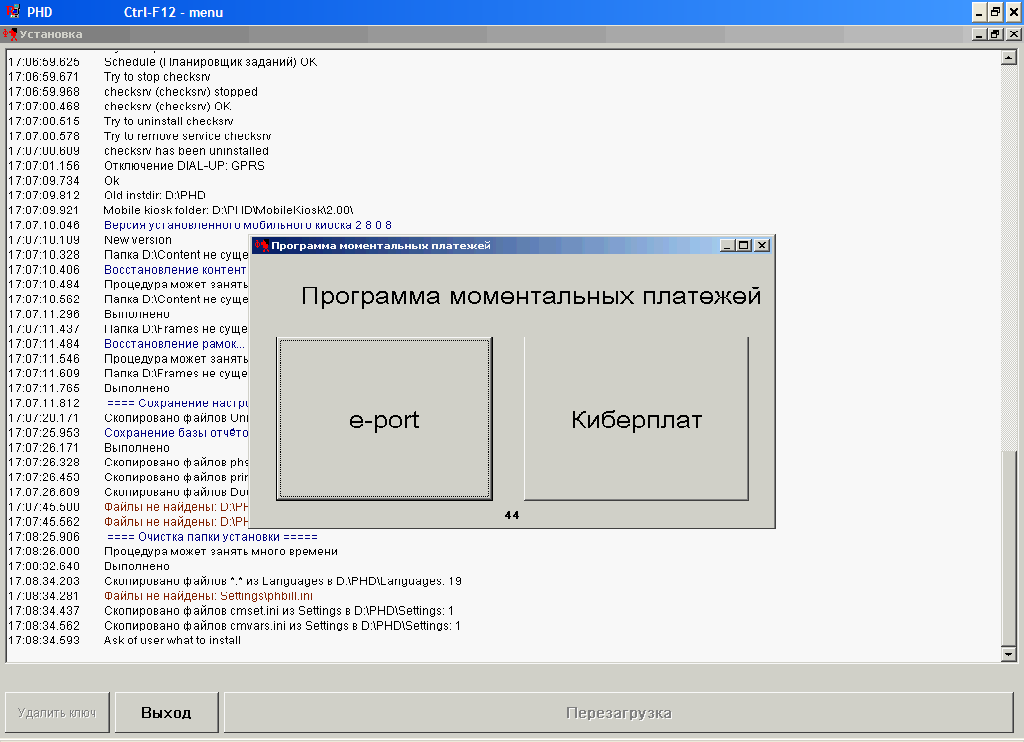The image size is (1024, 742).
Task: Click the dialog heading 'Программа моментальных платежей'
Action: (531, 296)
